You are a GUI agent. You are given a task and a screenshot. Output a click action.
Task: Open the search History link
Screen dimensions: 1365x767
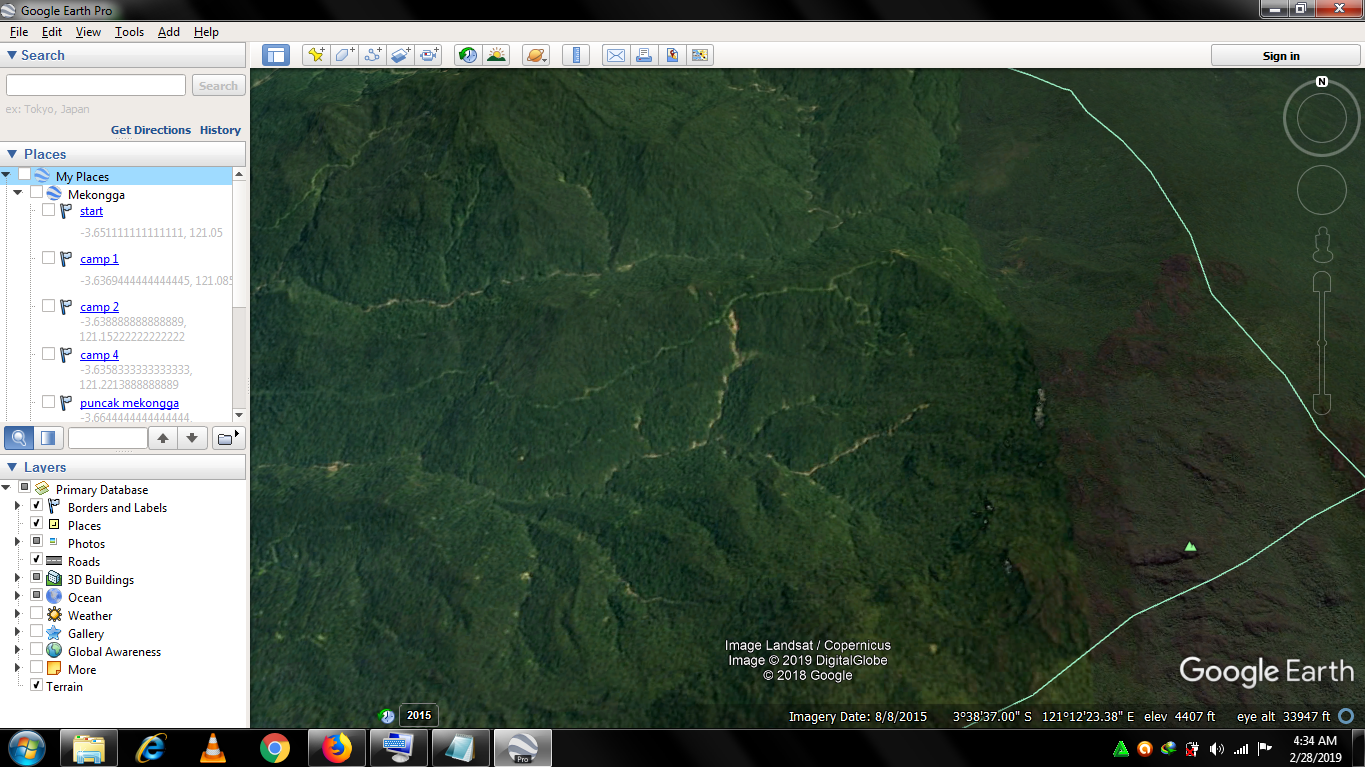(x=220, y=130)
